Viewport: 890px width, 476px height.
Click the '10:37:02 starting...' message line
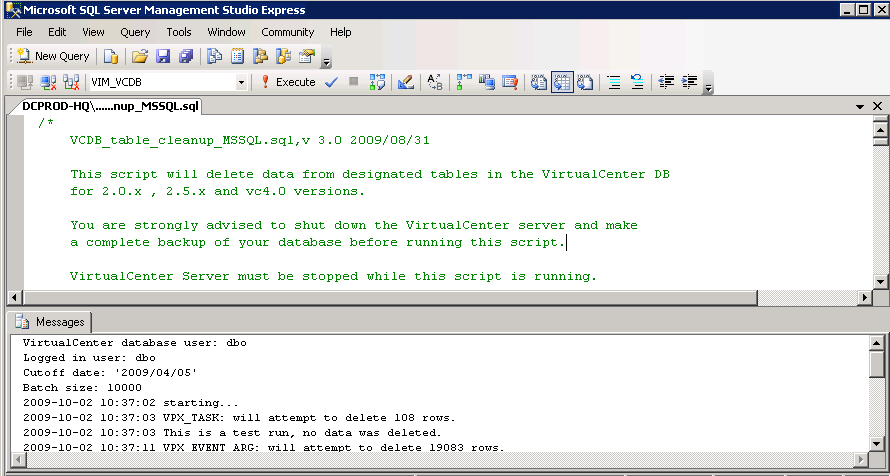(x=131, y=403)
